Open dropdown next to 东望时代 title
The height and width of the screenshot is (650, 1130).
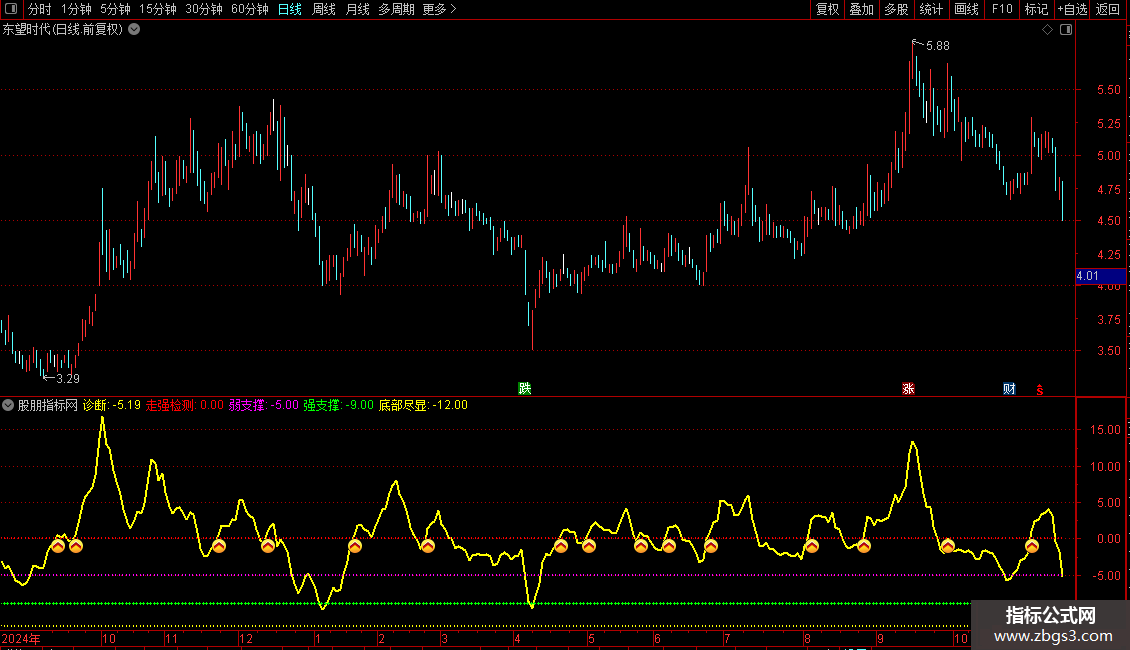coord(135,30)
